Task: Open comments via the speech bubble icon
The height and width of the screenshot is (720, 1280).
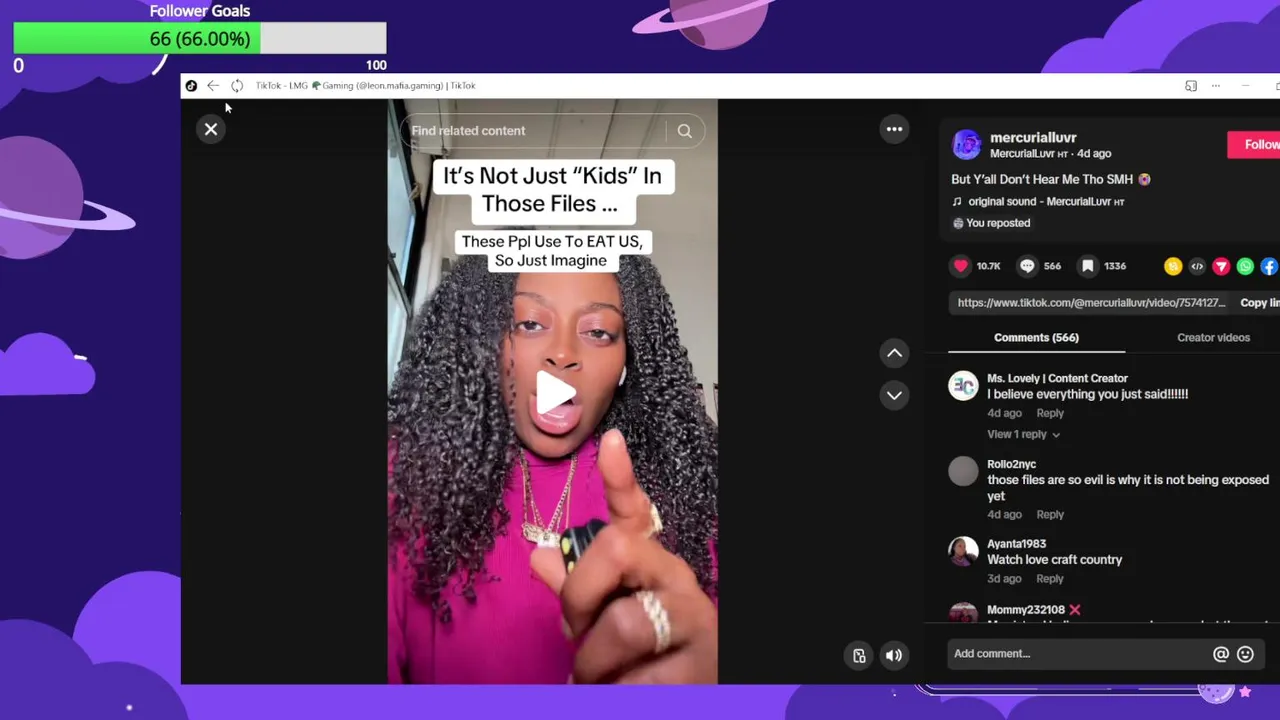Action: click(1027, 266)
